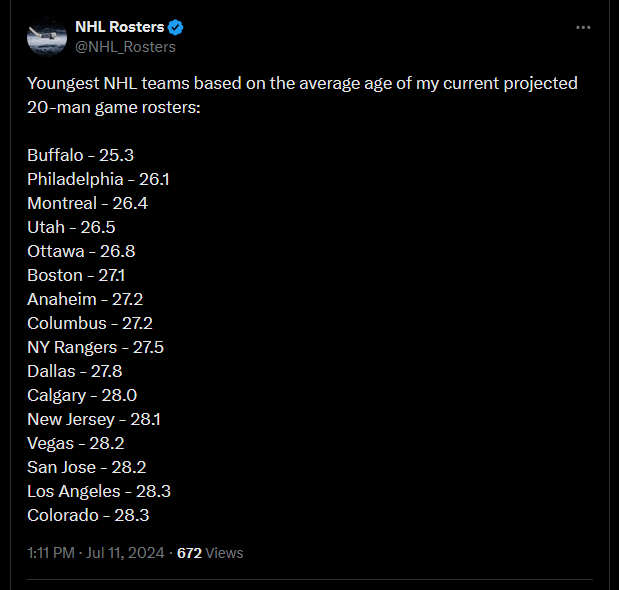Viewport: 619px width, 590px height.
Task: Point to the Utah - 26.5 entry
Action: pos(71,227)
